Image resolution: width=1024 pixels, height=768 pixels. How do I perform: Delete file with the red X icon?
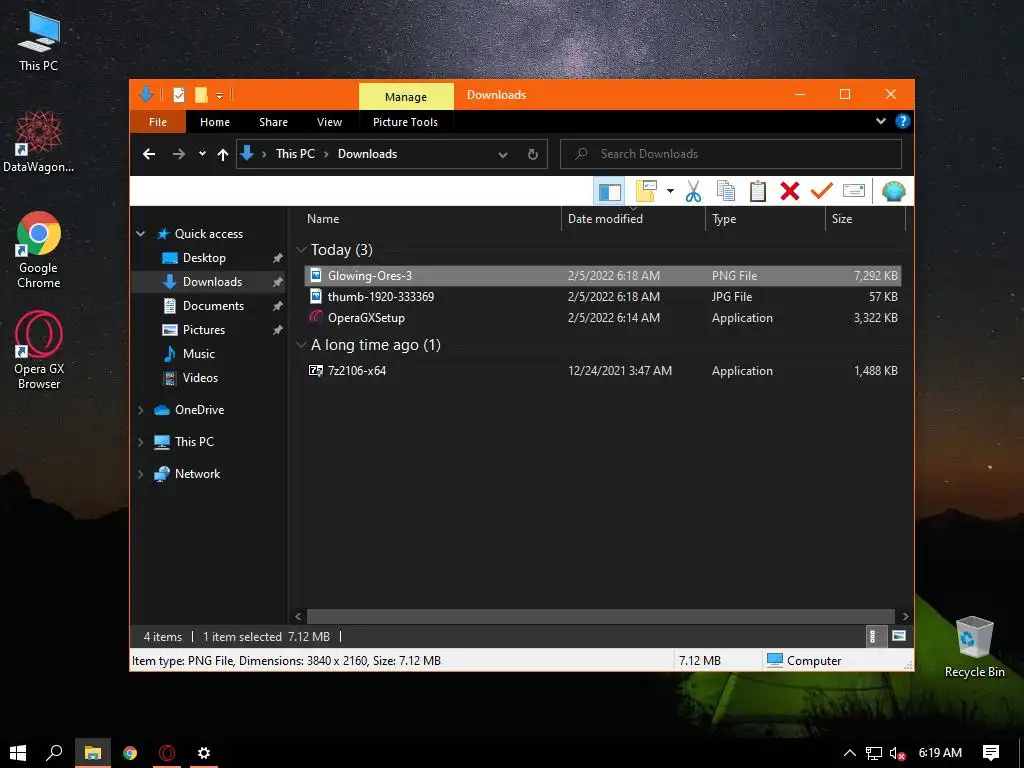pos(790,191)
